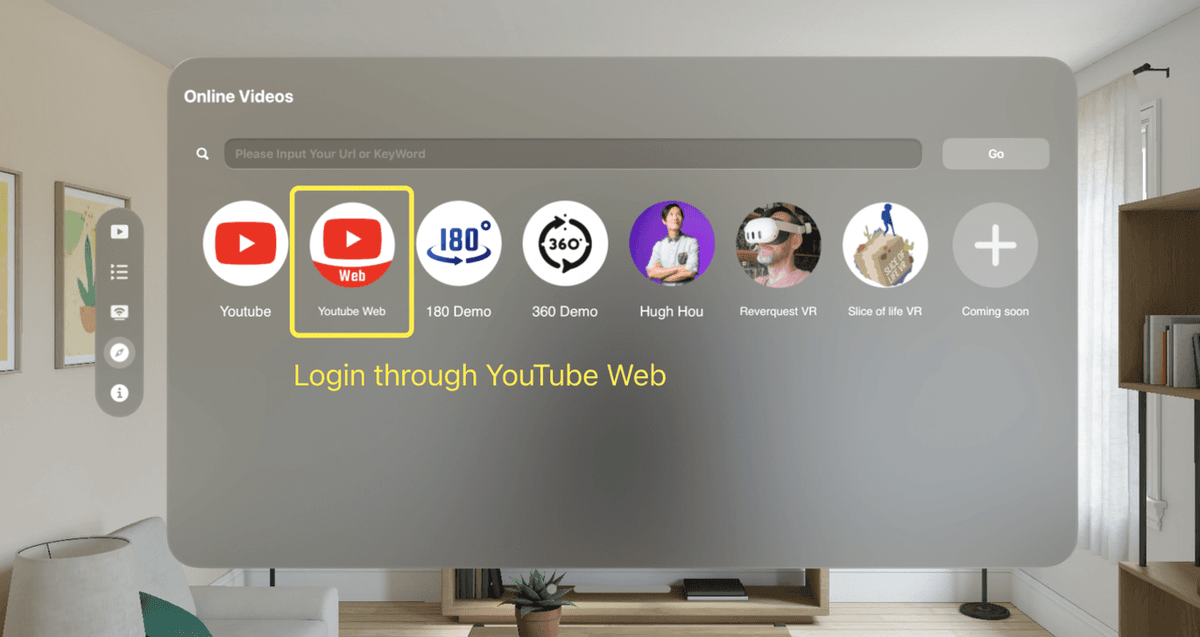Click the 360 Demo label

coord(565,311)
